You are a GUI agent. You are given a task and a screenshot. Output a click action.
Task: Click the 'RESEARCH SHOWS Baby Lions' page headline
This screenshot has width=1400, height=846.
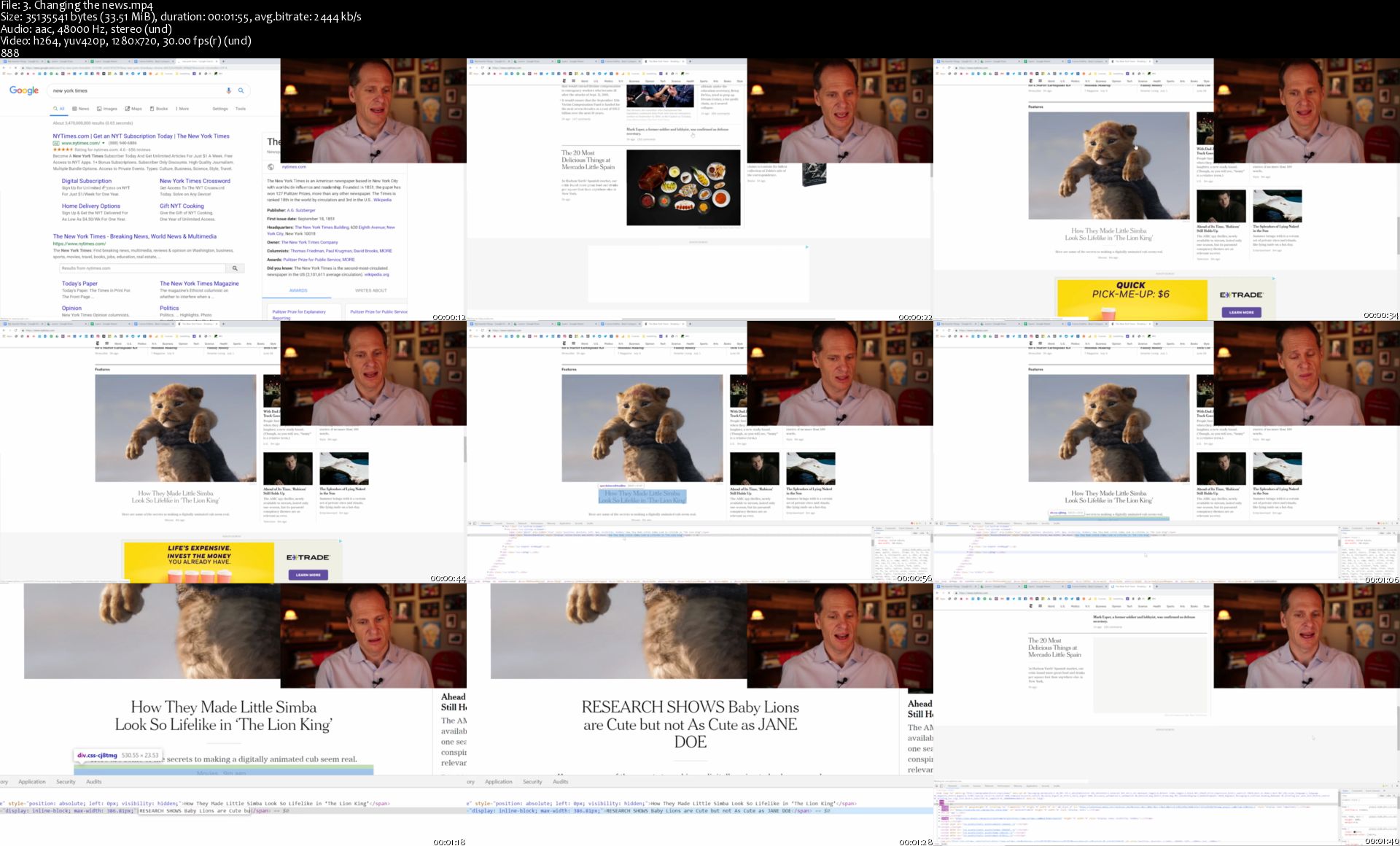click(x=690, y=724)
